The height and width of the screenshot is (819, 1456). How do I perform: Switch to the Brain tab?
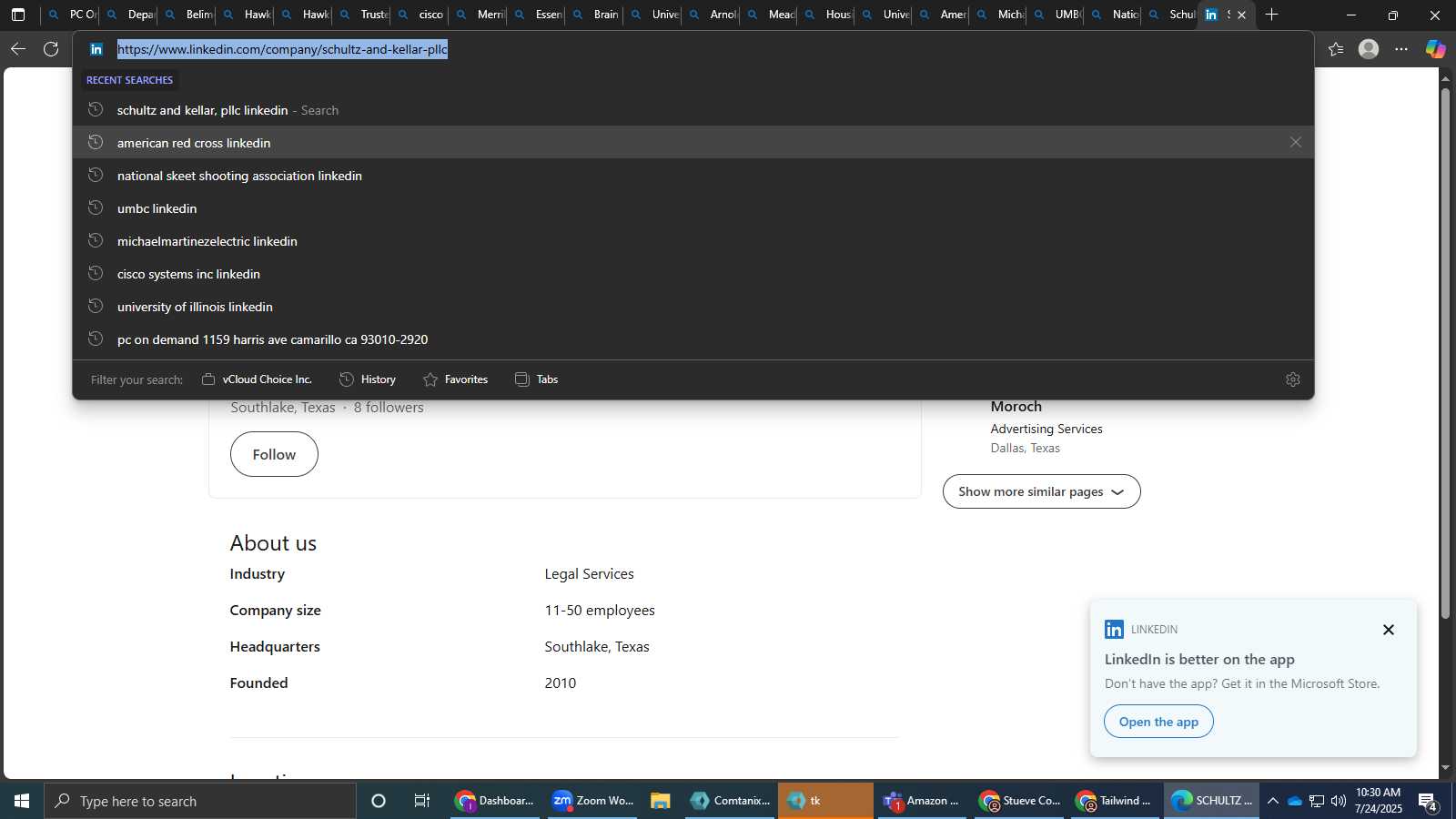(596, 15)
